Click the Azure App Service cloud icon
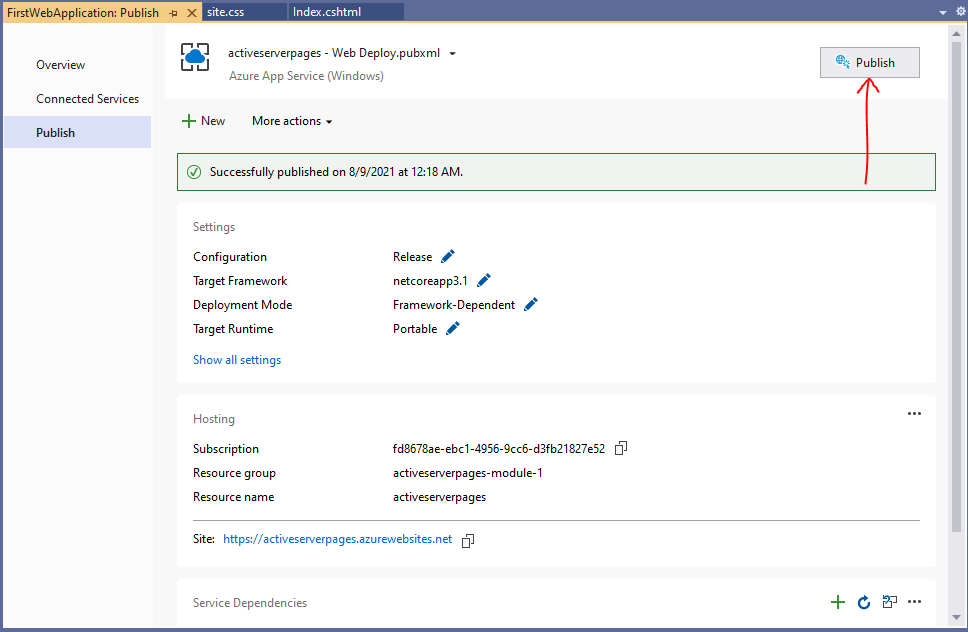 coord(195,57)
